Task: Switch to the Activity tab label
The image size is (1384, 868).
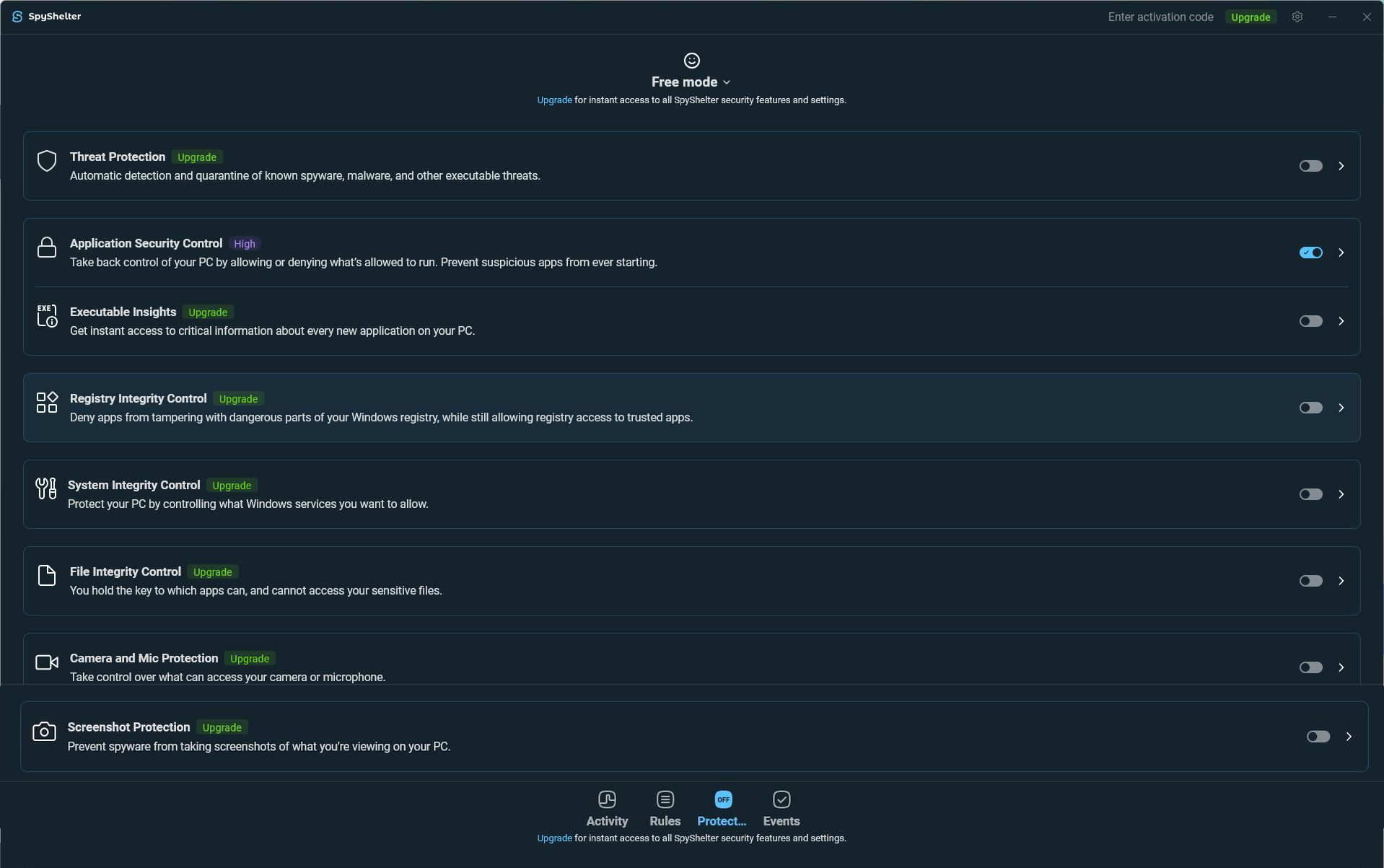Action: pos(607,821)
